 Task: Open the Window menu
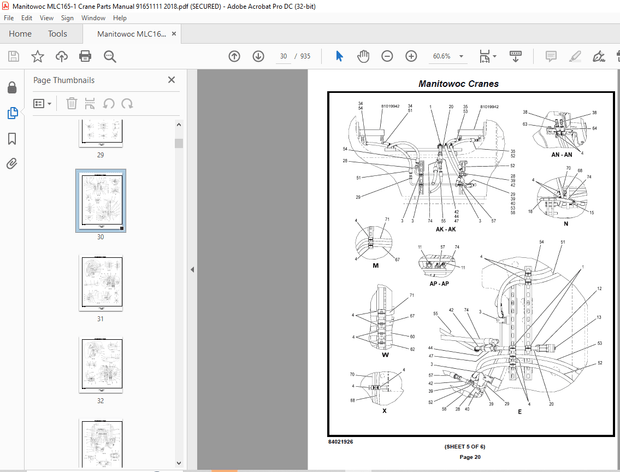pos(93,18)
